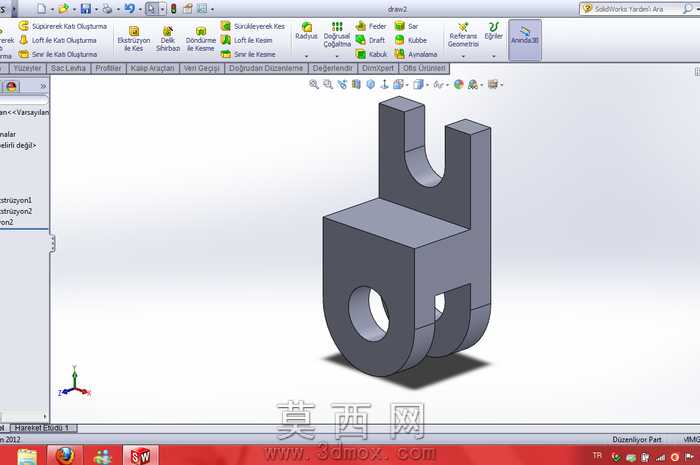Click the Zoom to Area view icon

(x=328, y=84)
